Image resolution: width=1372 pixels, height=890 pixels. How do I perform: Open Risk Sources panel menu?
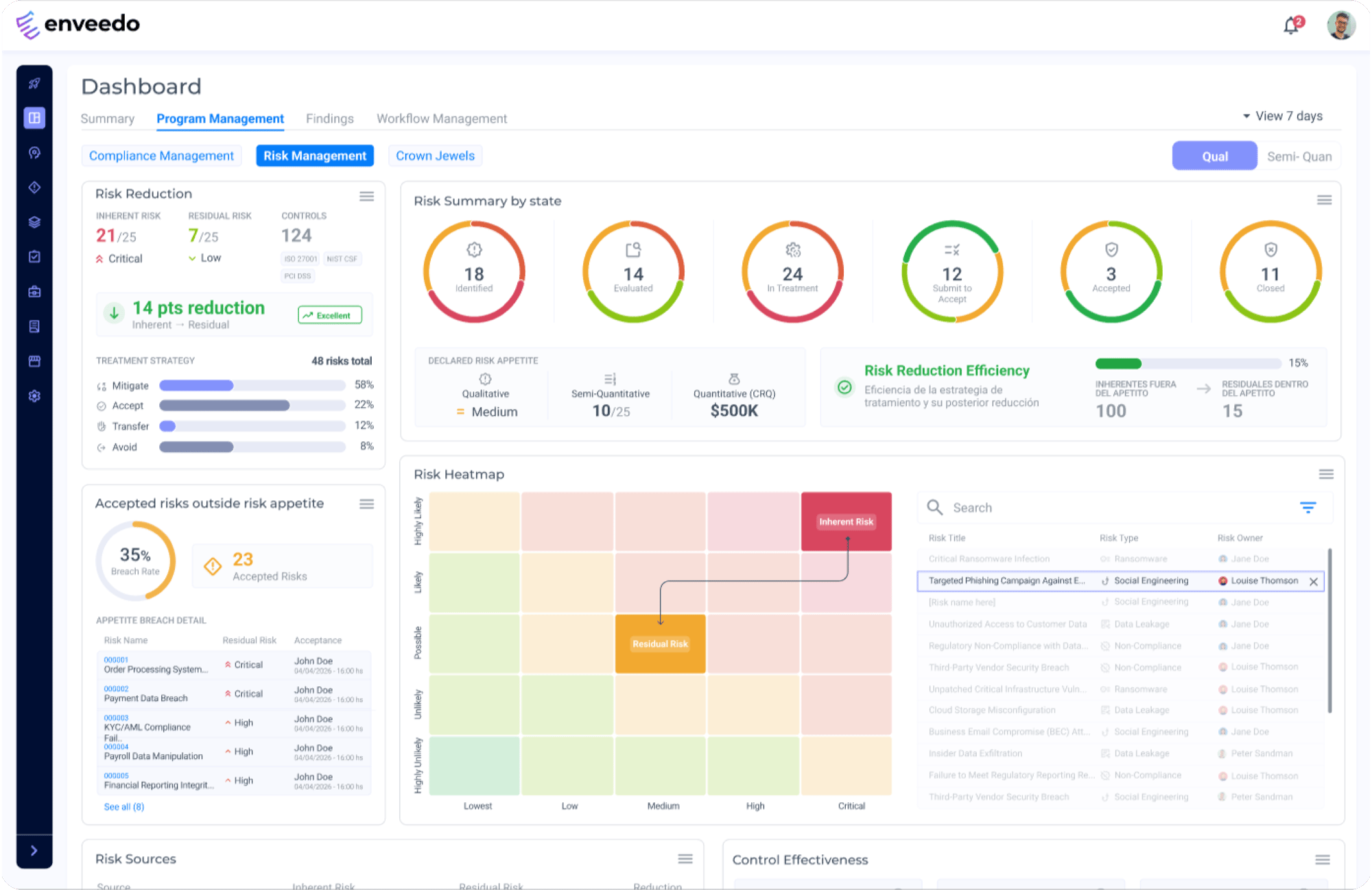[685, 859]
